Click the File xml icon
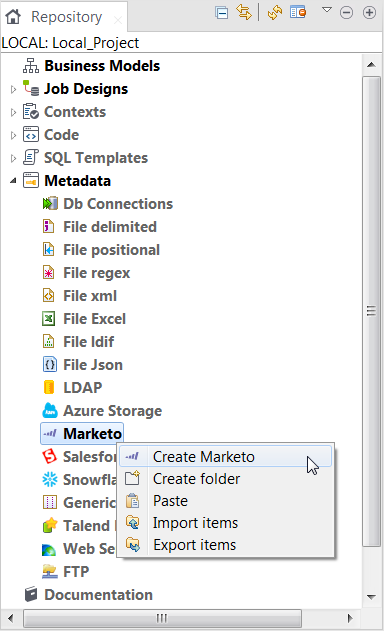 click(49, 296)
